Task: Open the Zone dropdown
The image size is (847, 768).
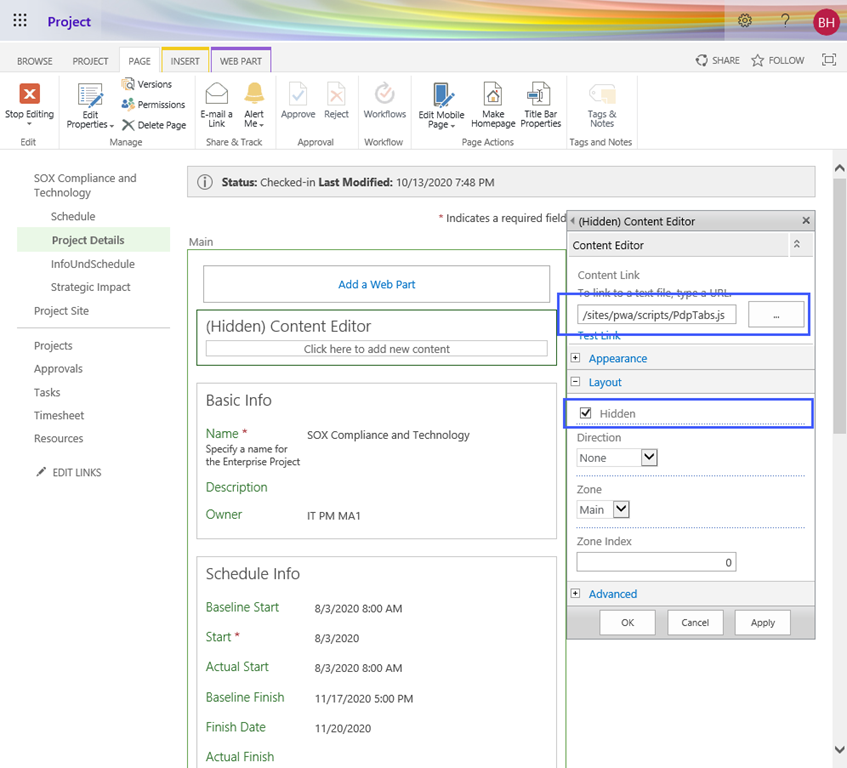Action: 620,509
